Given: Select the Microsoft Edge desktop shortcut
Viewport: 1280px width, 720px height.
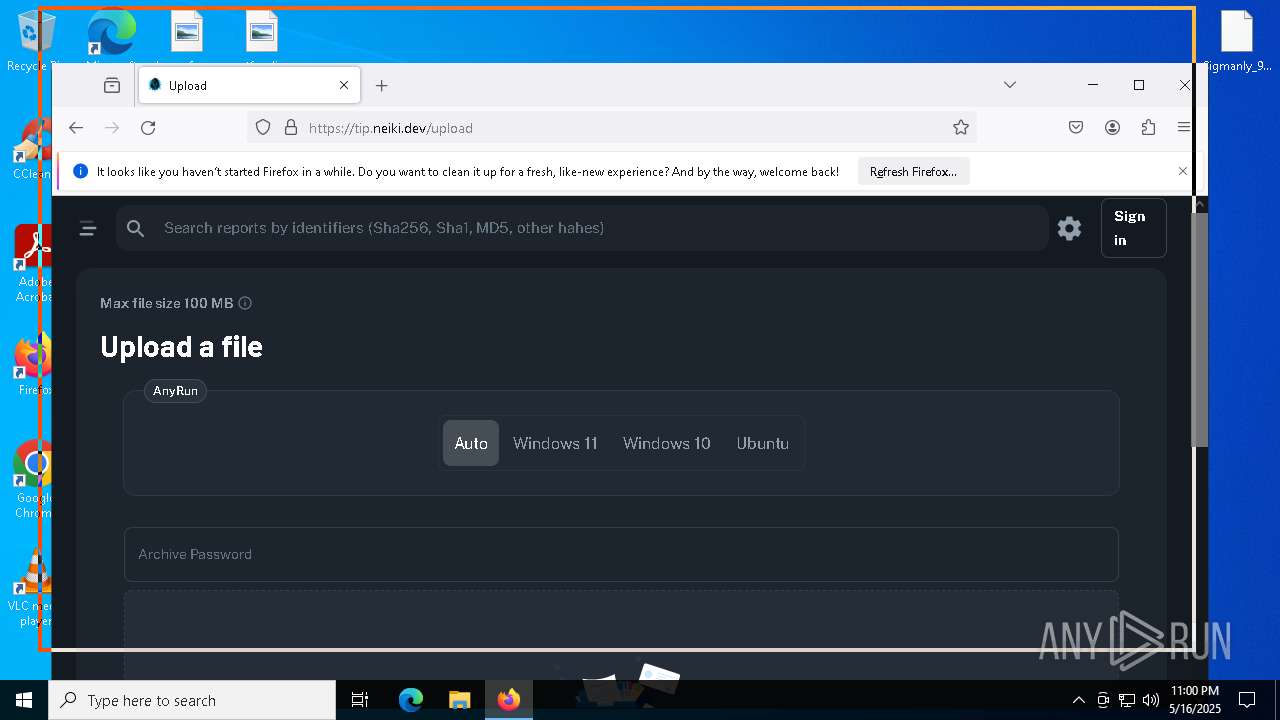Looking at the screenshot, I should click(x=112, y=35).
